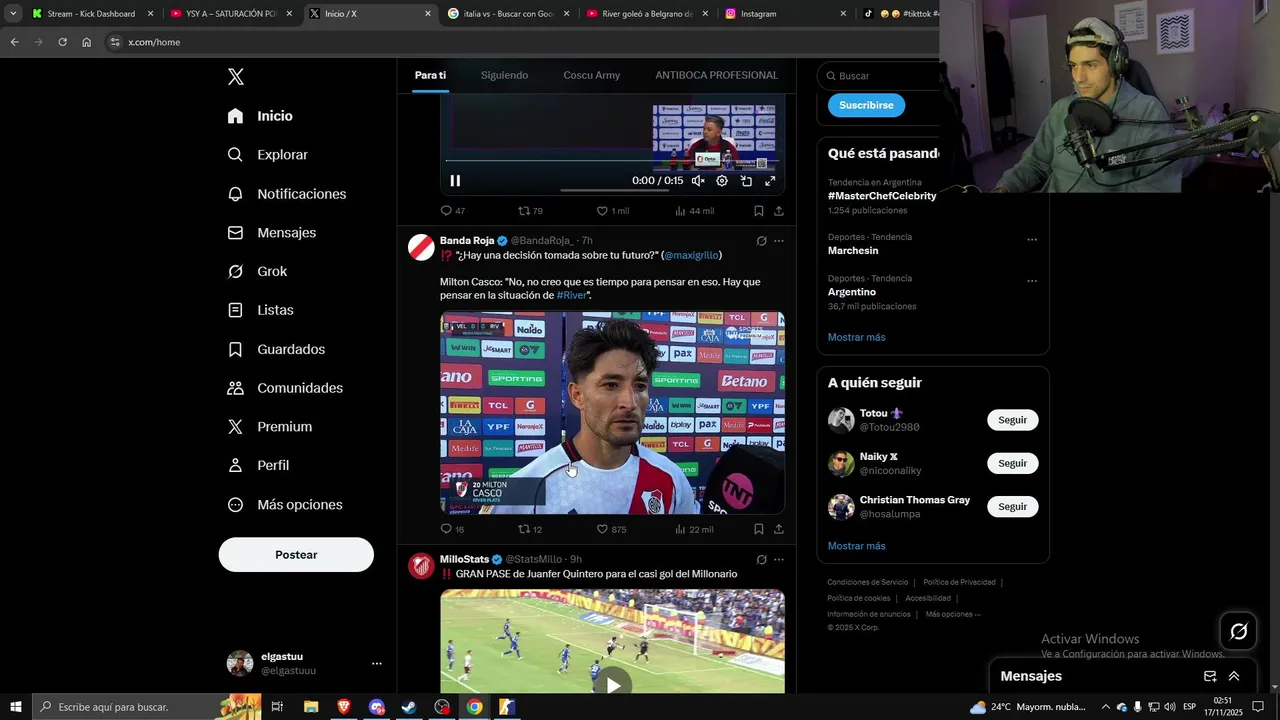Play the Juanfer Quintero pass video
Viewport: 1280px width, 720px height.
click(613, 684)
